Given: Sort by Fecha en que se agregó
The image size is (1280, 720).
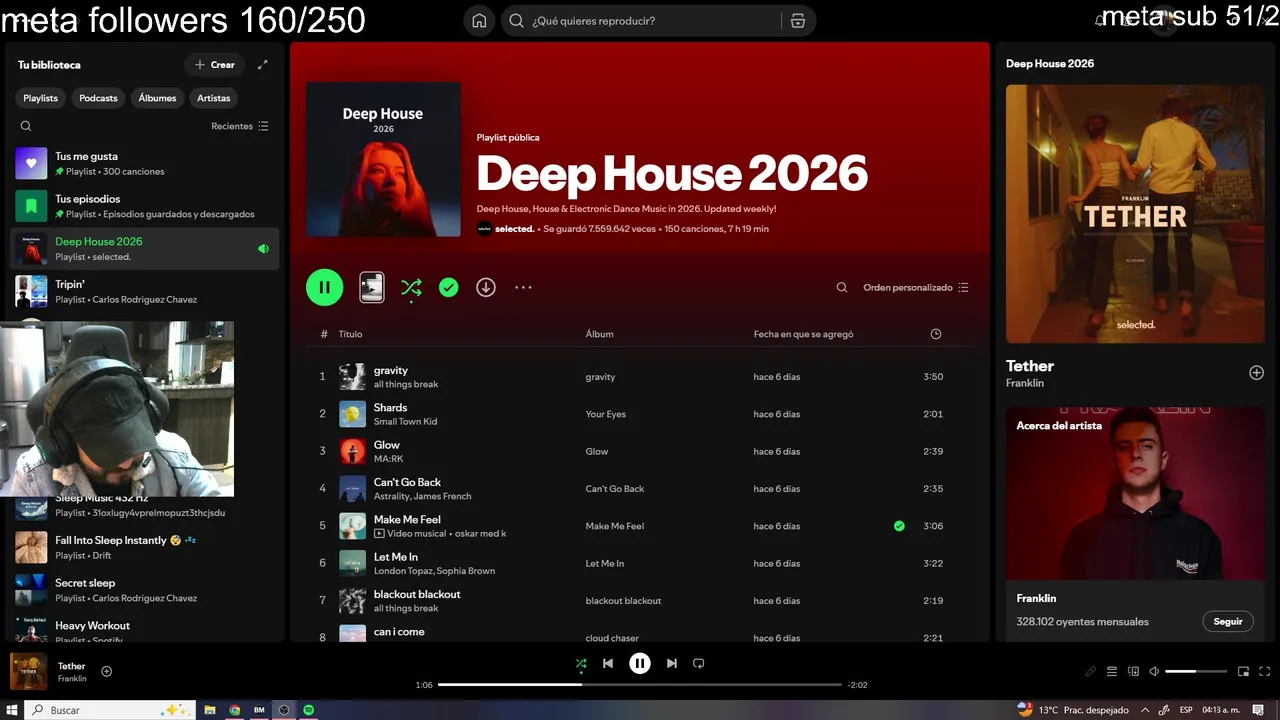Looking at the screenshot, I should (x=803, y=334).
